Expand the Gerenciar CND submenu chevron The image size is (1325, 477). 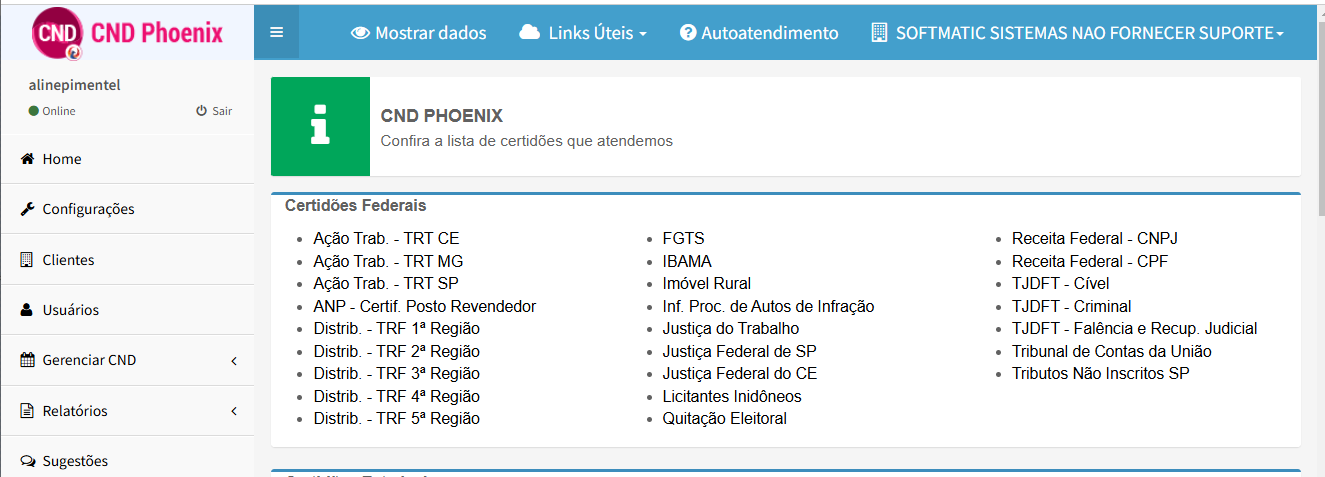click(x=234, y=360)
